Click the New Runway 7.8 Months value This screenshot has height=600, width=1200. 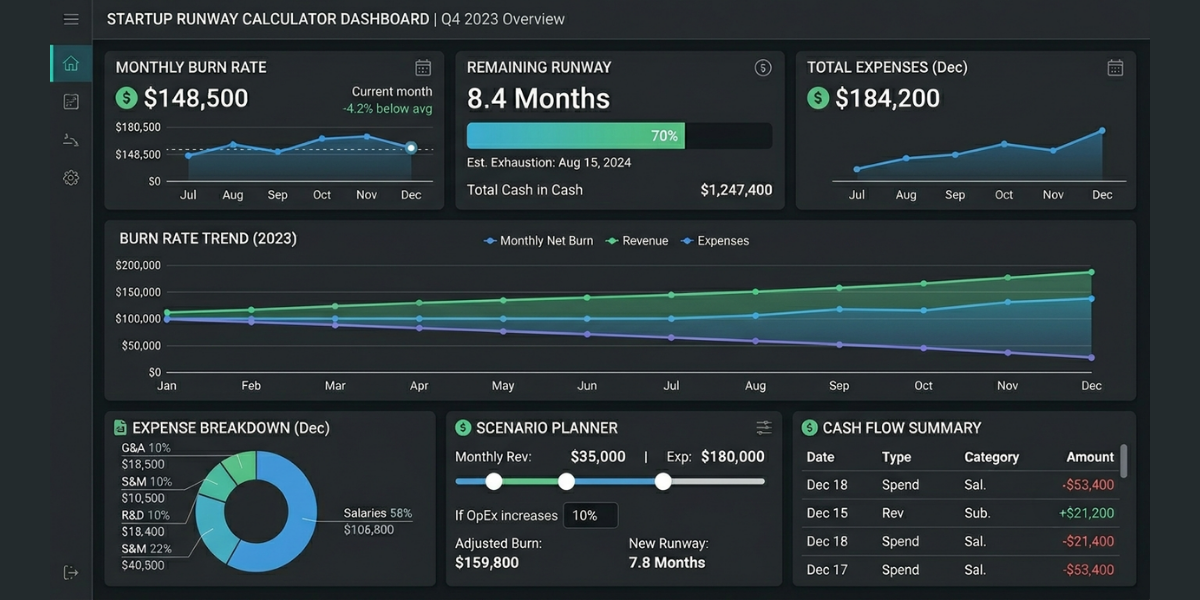point(667,563)
